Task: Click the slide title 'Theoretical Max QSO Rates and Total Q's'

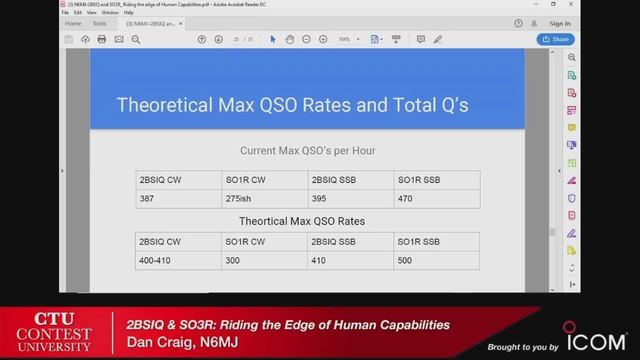Action: click(292, 105)
